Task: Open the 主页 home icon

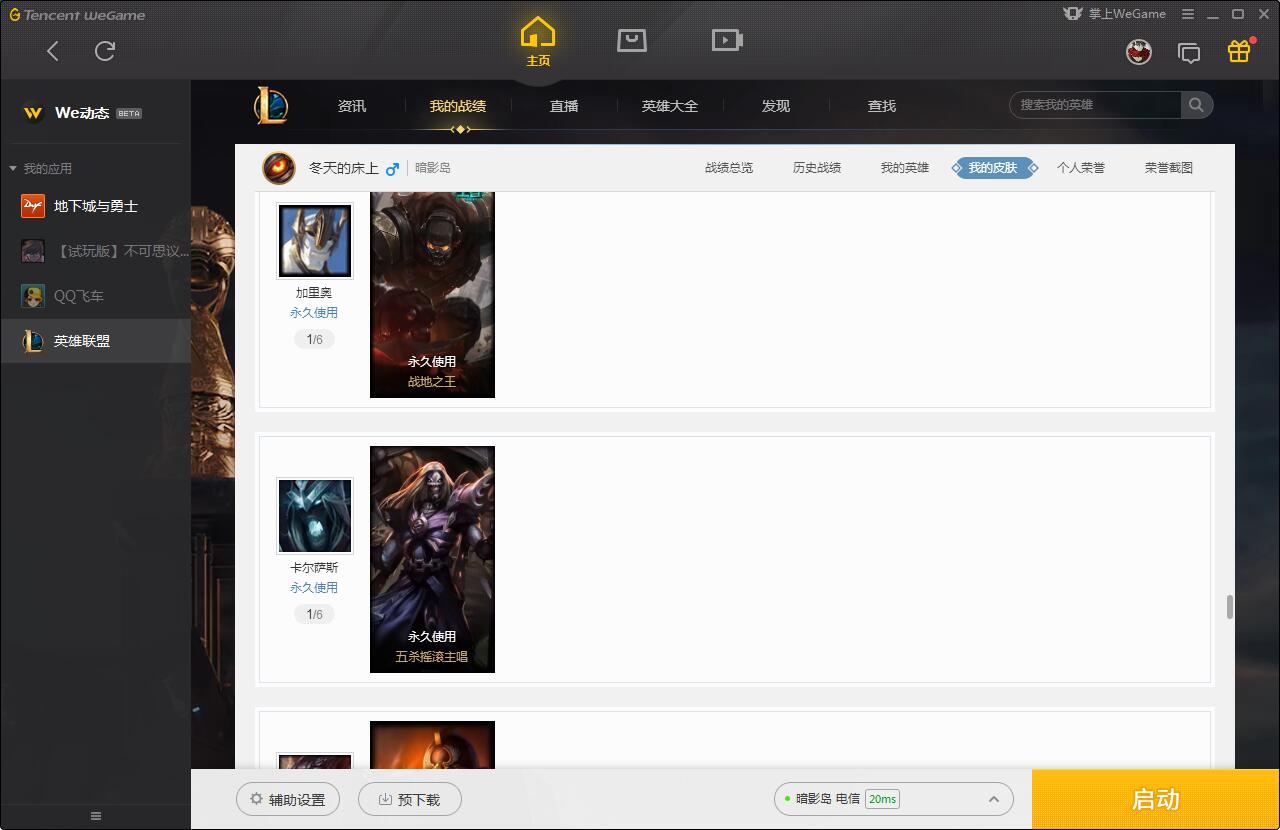Action: 538,41
